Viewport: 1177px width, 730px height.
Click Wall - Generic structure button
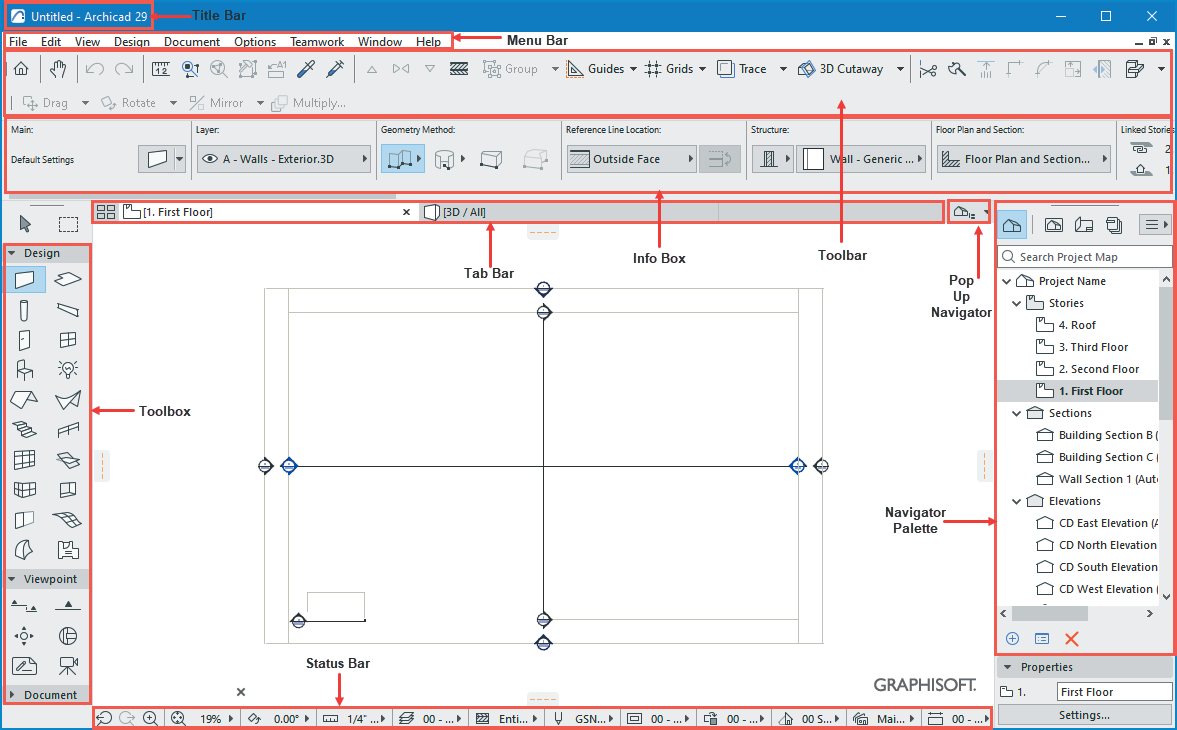pyautogui.click(x=861, y=159)
